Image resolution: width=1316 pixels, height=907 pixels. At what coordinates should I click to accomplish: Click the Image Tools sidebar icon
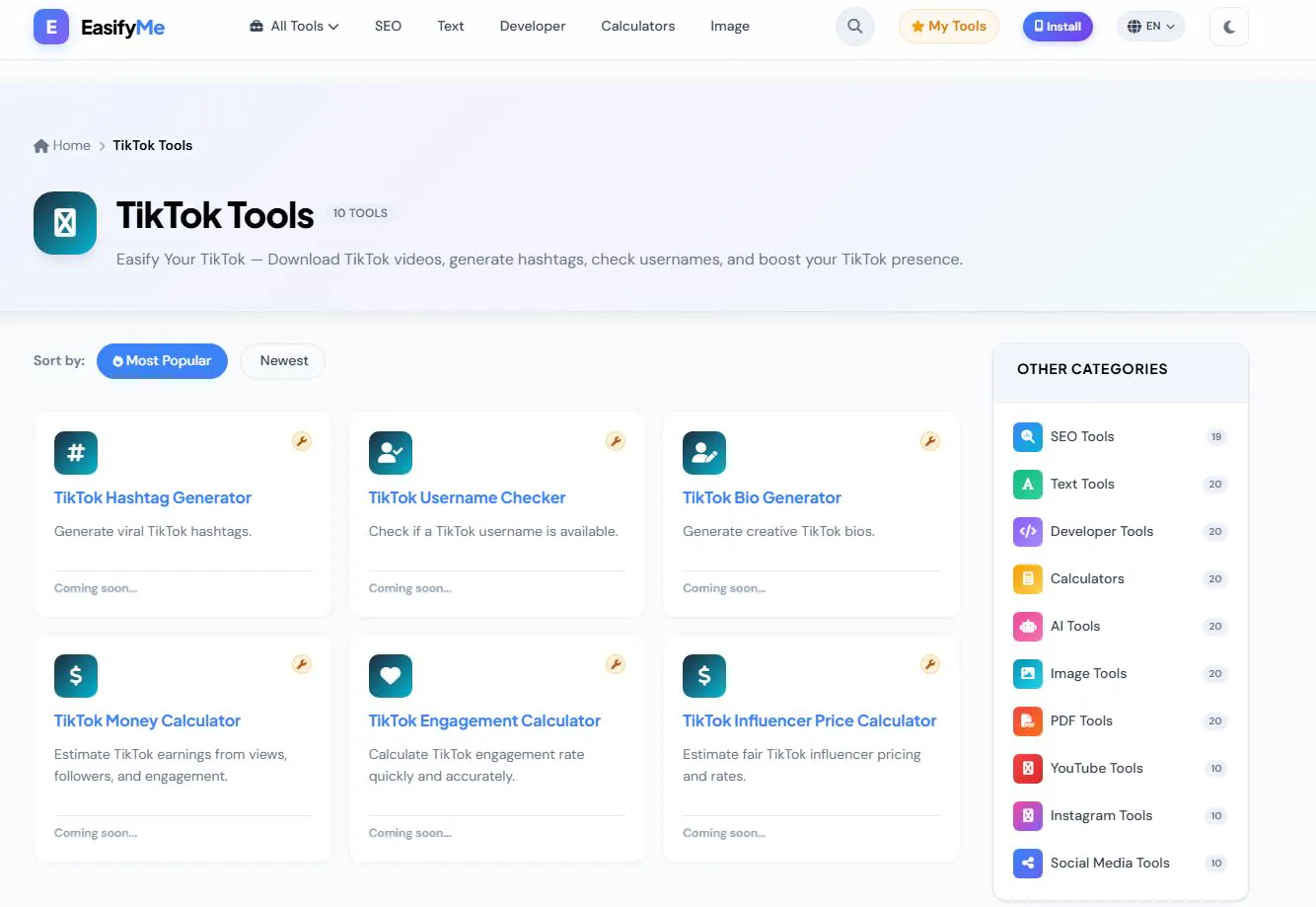click(x=1028, y=674)
